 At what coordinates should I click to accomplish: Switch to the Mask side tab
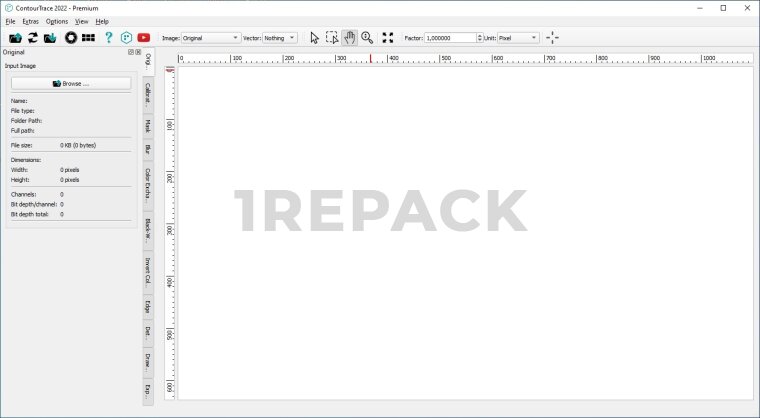point(148,126)
